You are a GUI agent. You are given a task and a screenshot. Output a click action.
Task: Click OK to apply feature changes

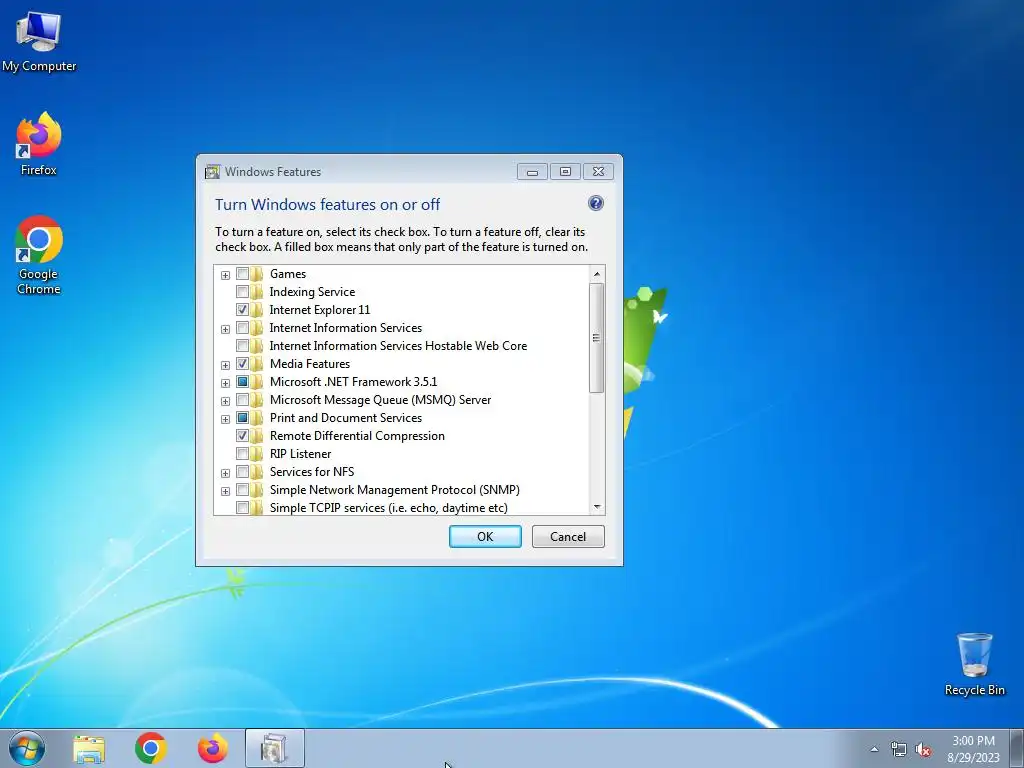pos(485,536)
